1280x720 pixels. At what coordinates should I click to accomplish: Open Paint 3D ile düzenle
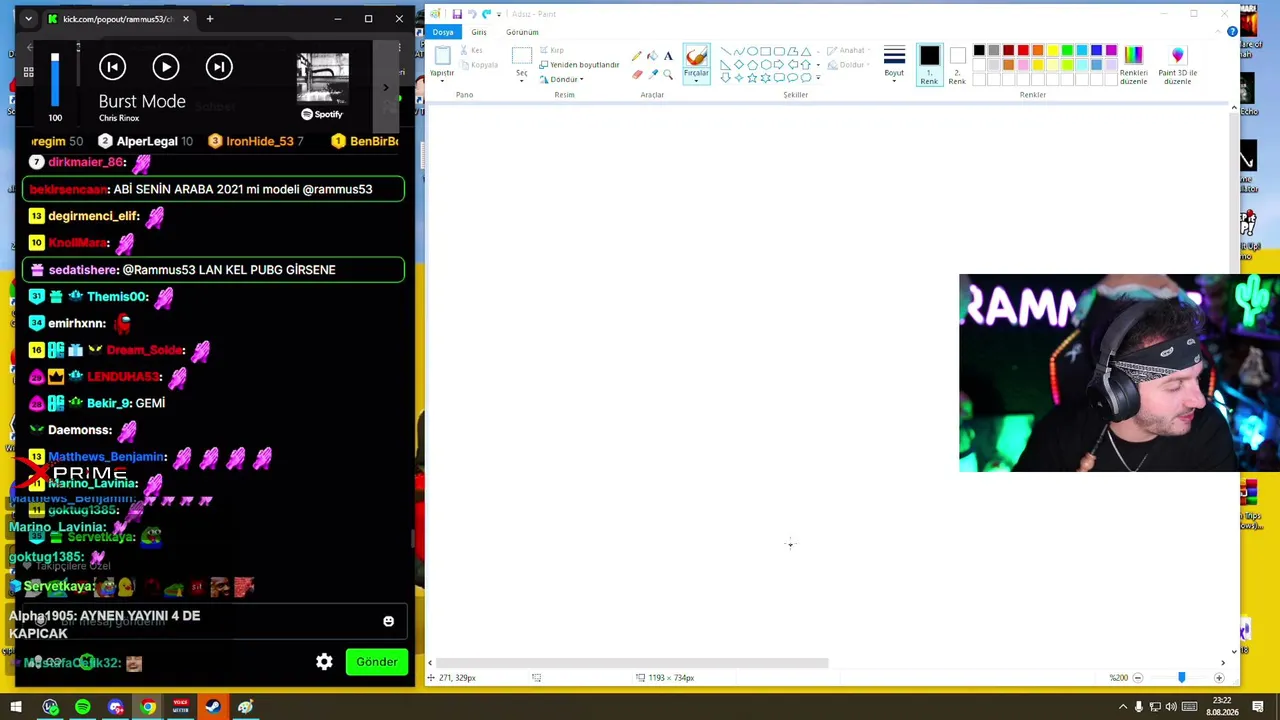click(x=1177, y=65)
